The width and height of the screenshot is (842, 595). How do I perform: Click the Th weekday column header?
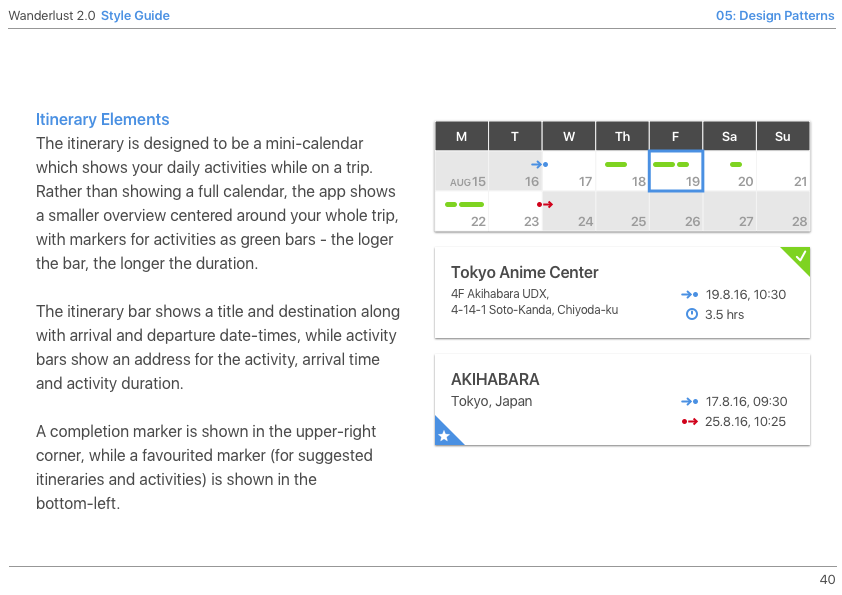622,136
